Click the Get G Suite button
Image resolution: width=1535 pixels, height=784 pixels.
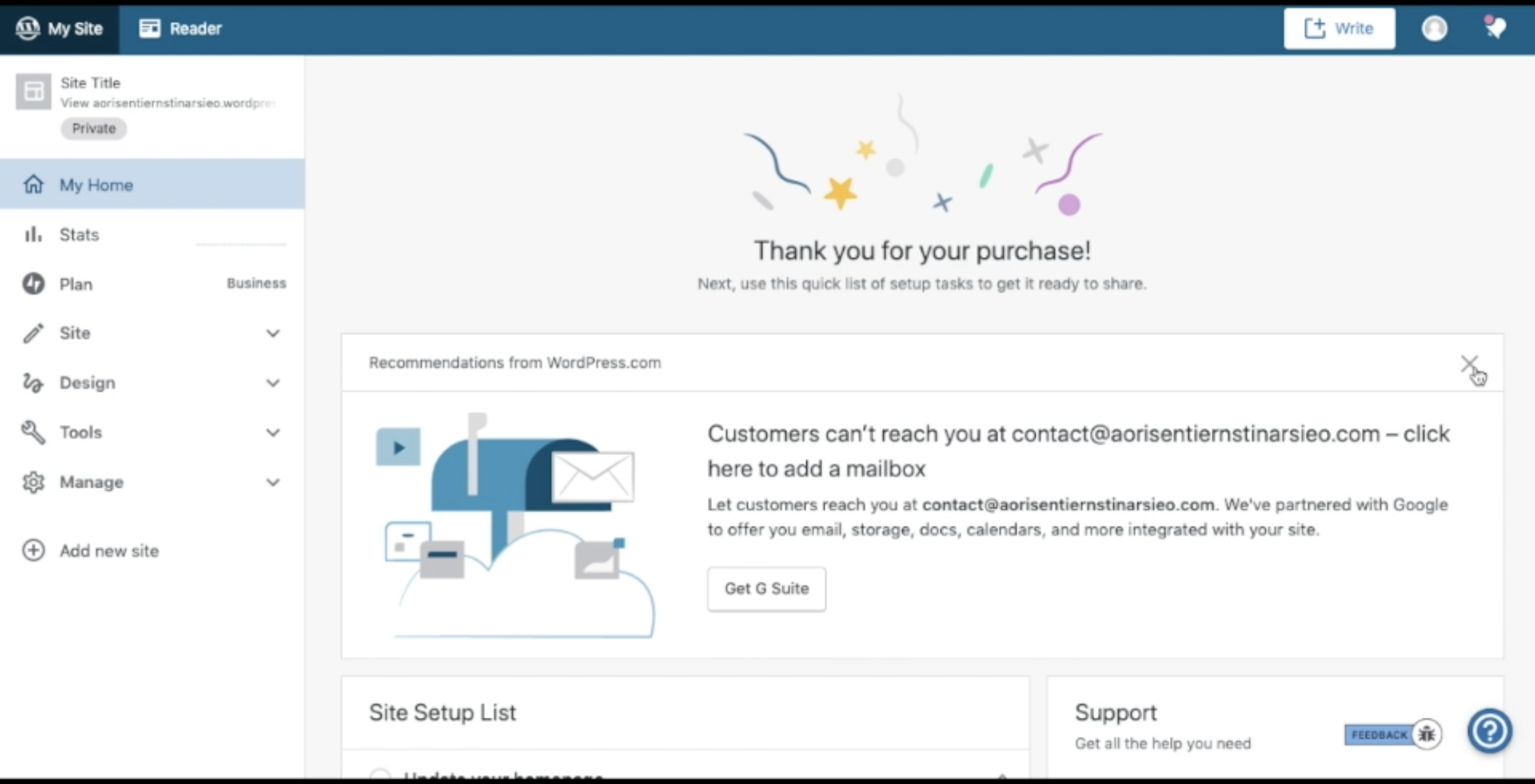click(766, 588)
